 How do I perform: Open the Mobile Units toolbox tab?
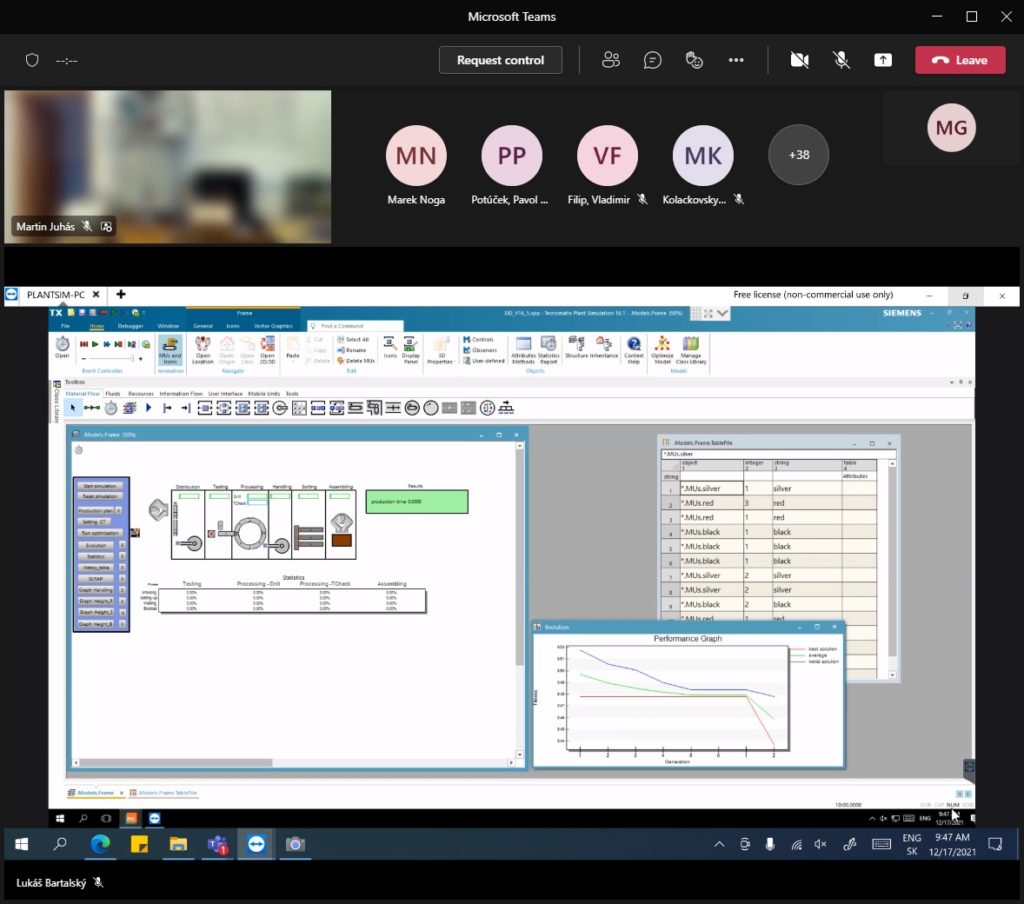point(264,394)
